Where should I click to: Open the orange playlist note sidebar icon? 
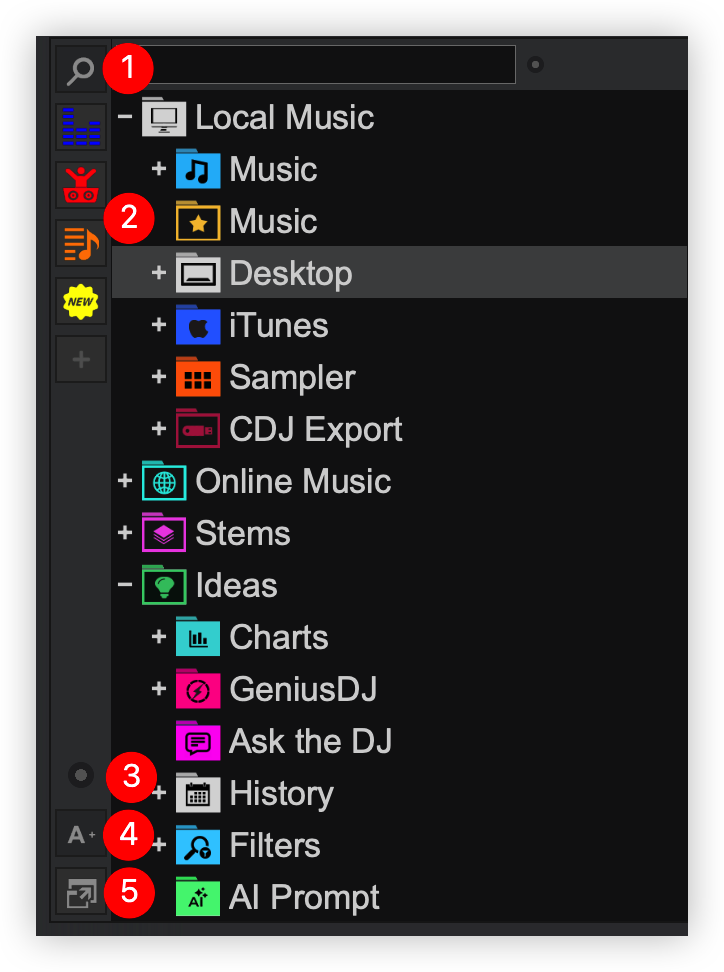80,243
